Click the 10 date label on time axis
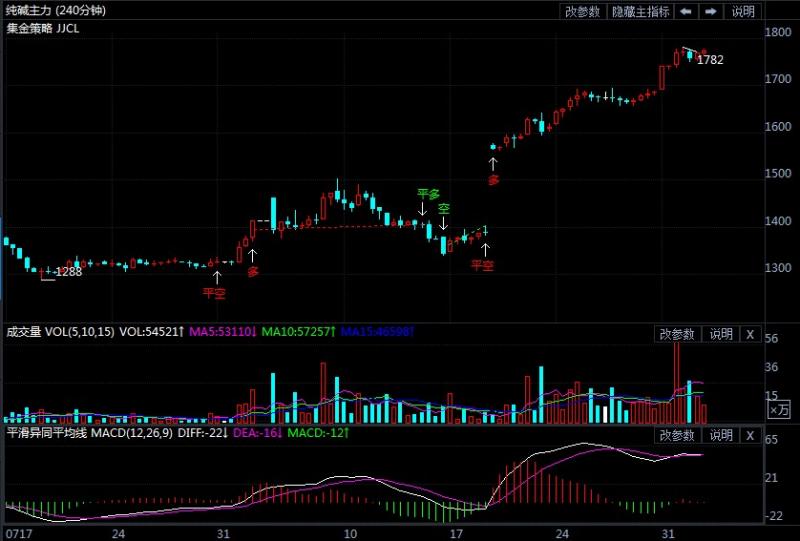Image resolution: width=800 pixels, height=541 pixels. point(350,534)
